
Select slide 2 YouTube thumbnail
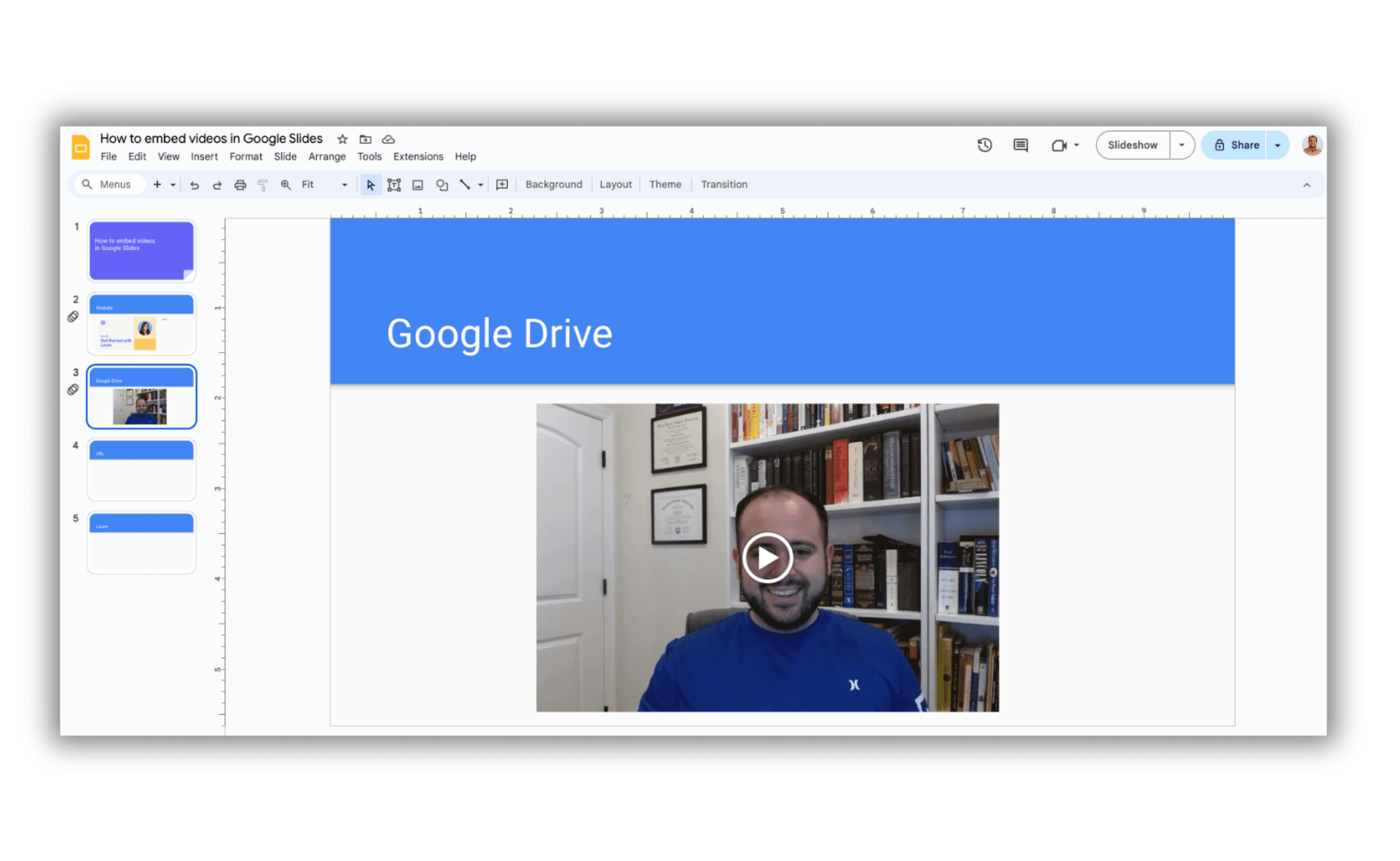pos(141,324)
